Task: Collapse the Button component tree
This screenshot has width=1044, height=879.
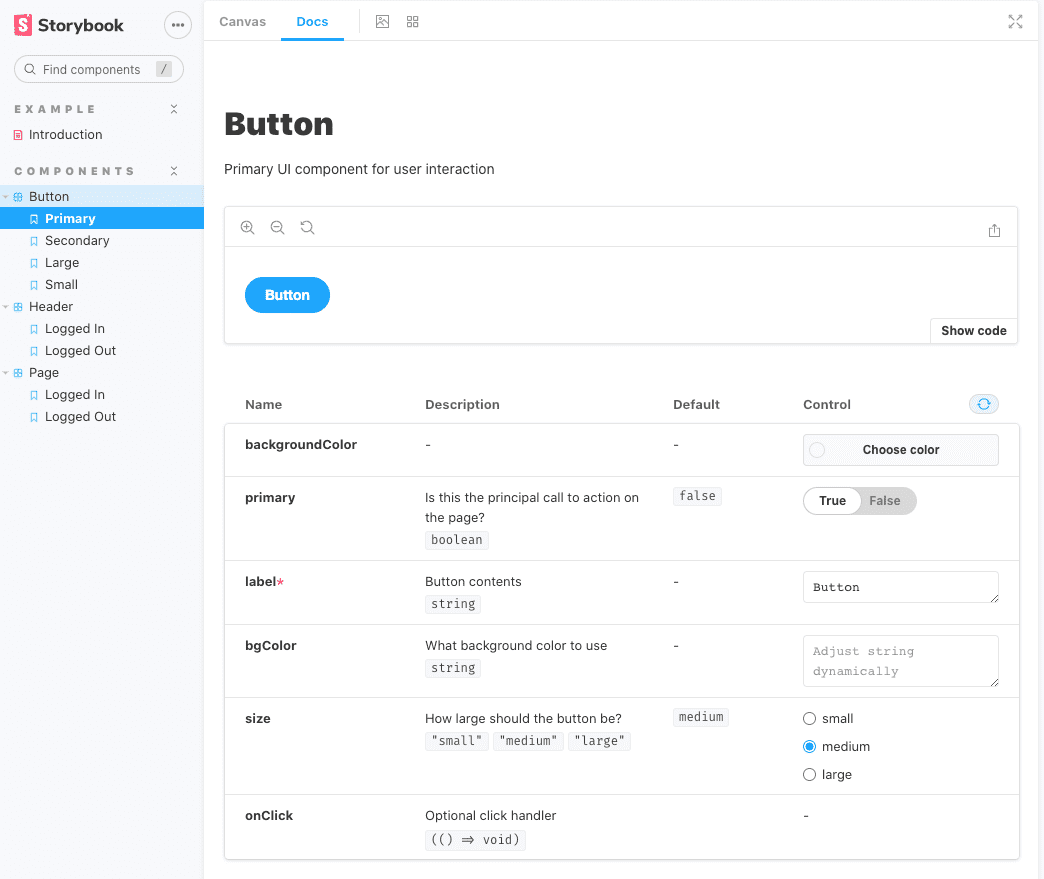Action: [x=6, y=196]
